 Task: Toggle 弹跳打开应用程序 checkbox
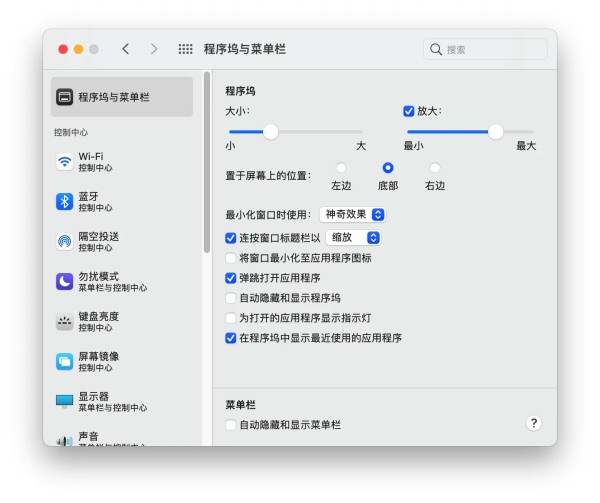coord(230,278)
